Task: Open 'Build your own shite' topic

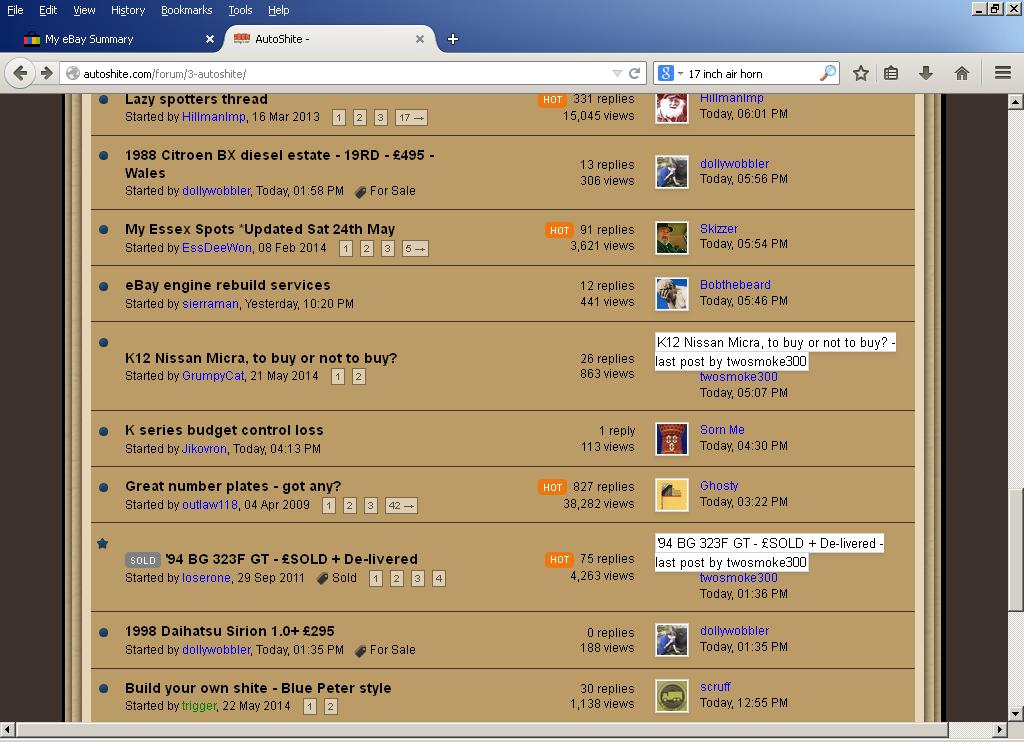Action: [258, 688]
